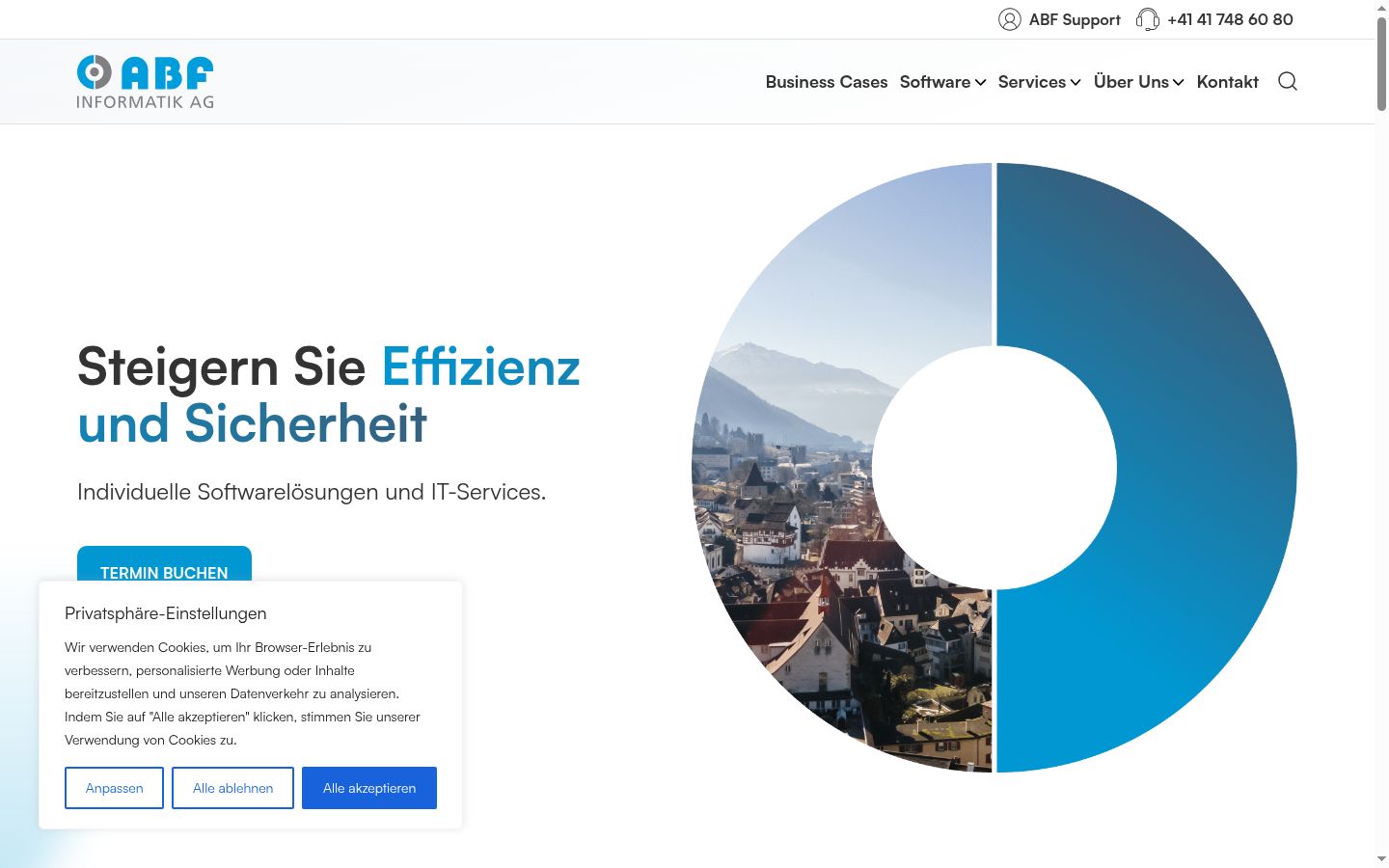This screenshot has width=1389, height=868.
Task: Click the scrollbar down arrow
Action: [x=1381, y=859]
